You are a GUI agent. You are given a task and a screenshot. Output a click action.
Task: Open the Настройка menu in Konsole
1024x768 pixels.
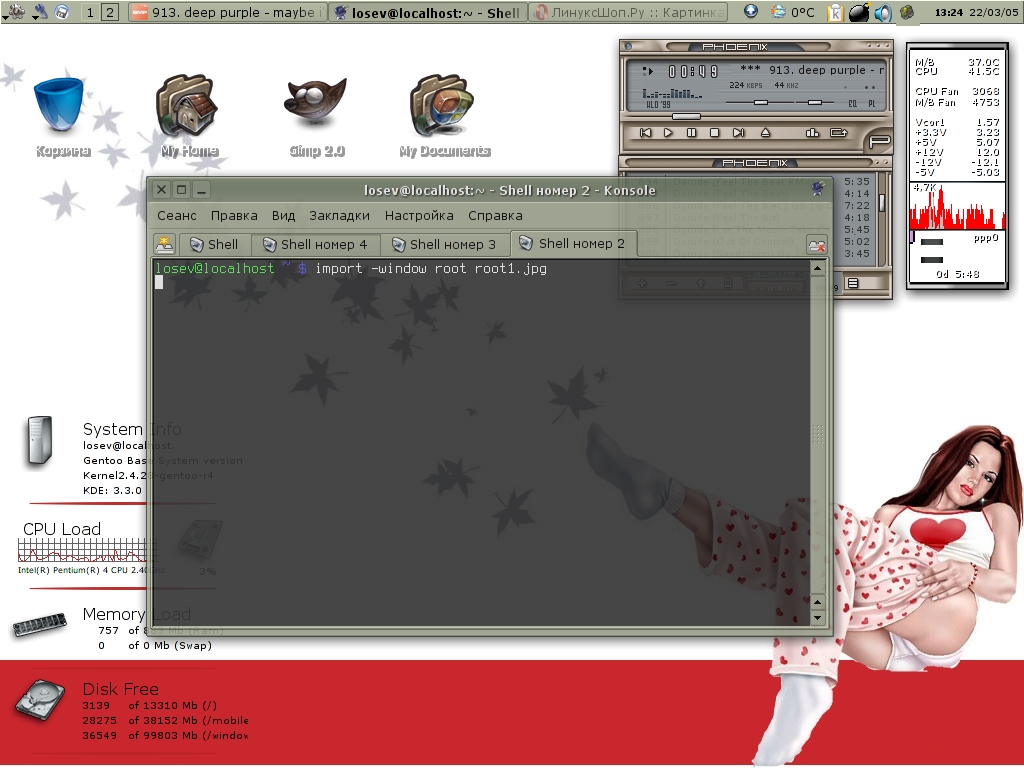[419, 216]
